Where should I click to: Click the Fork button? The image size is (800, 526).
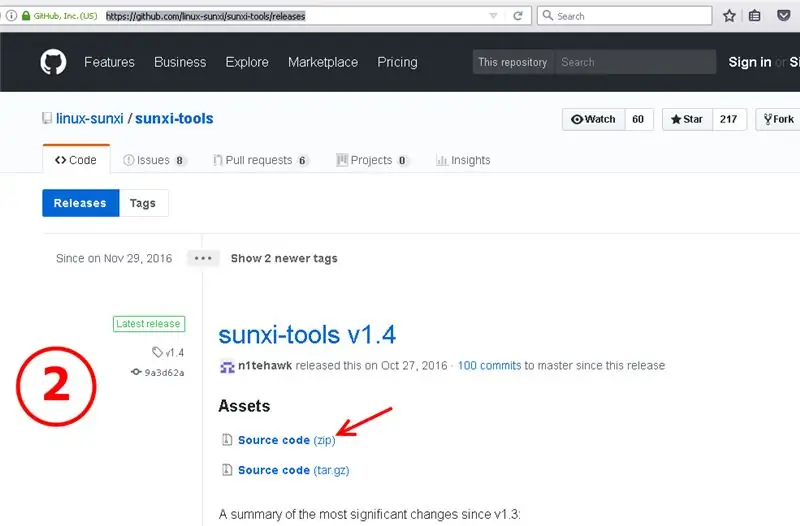(x=778, y=119)
